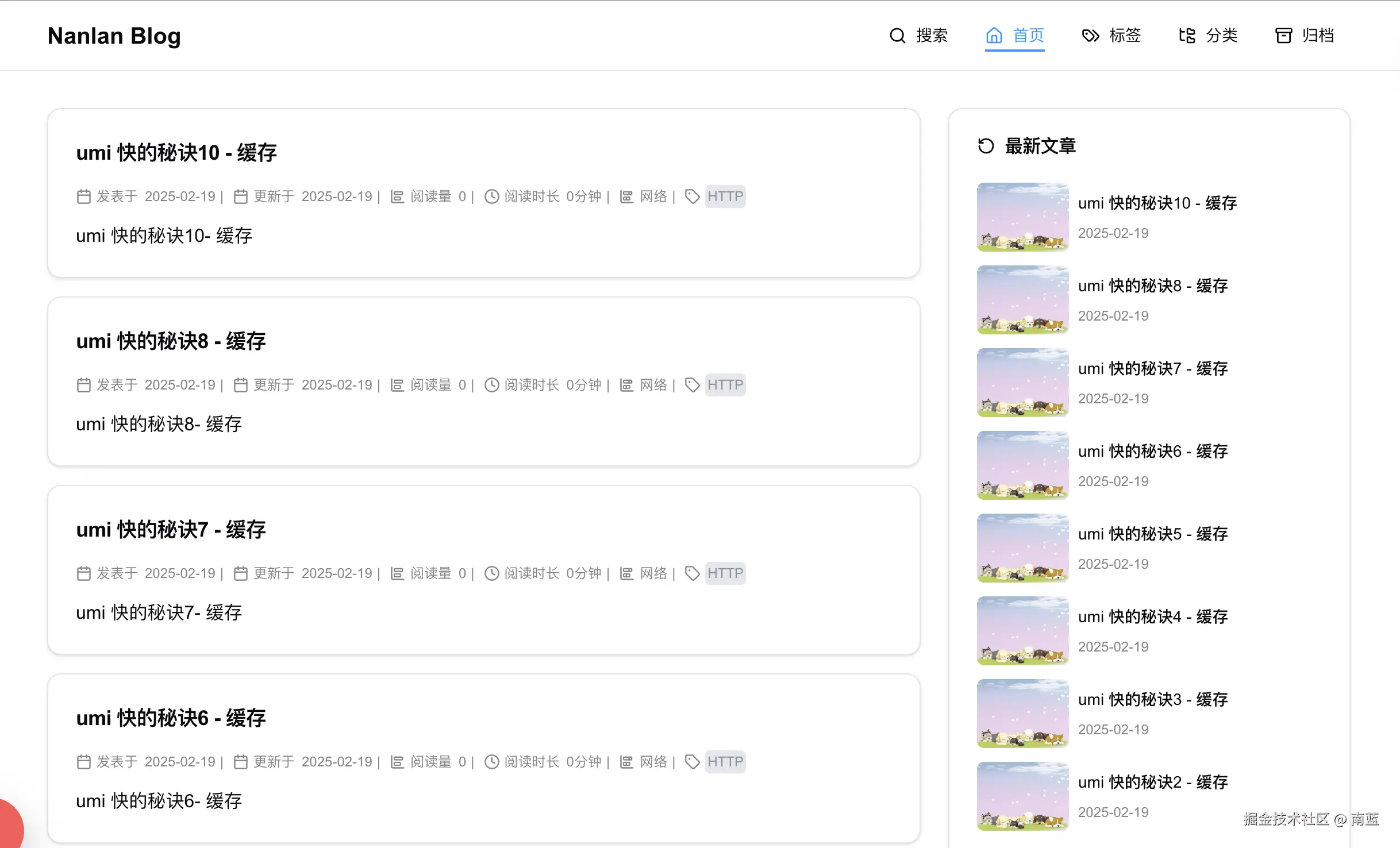Screen dimensions: 1400x848
Task: Click the tags icon in header
Action: (1090, 36)
